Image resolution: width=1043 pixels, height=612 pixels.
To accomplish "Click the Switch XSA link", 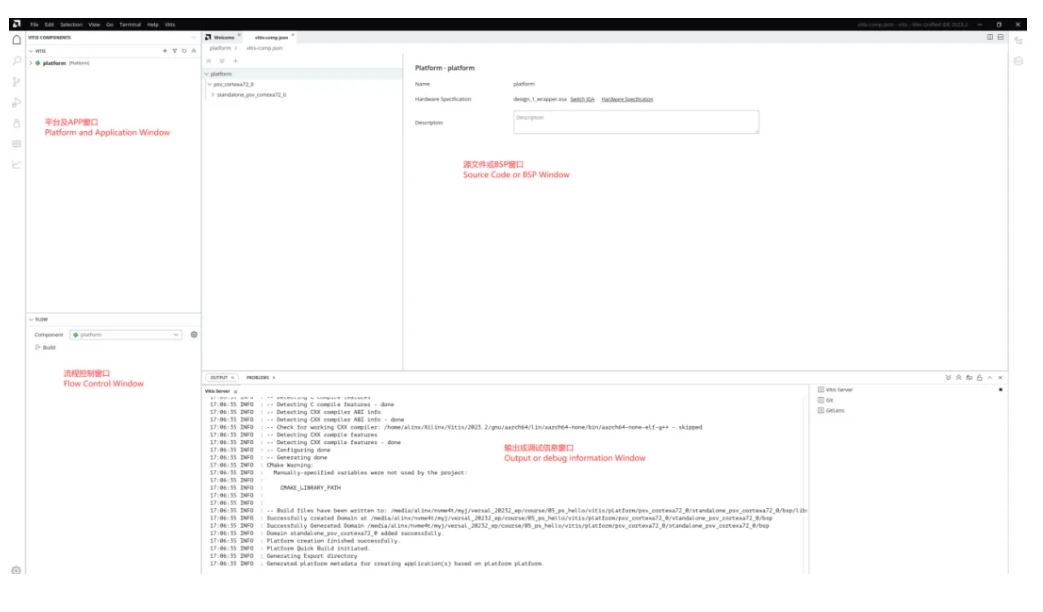I will [582, 99].
